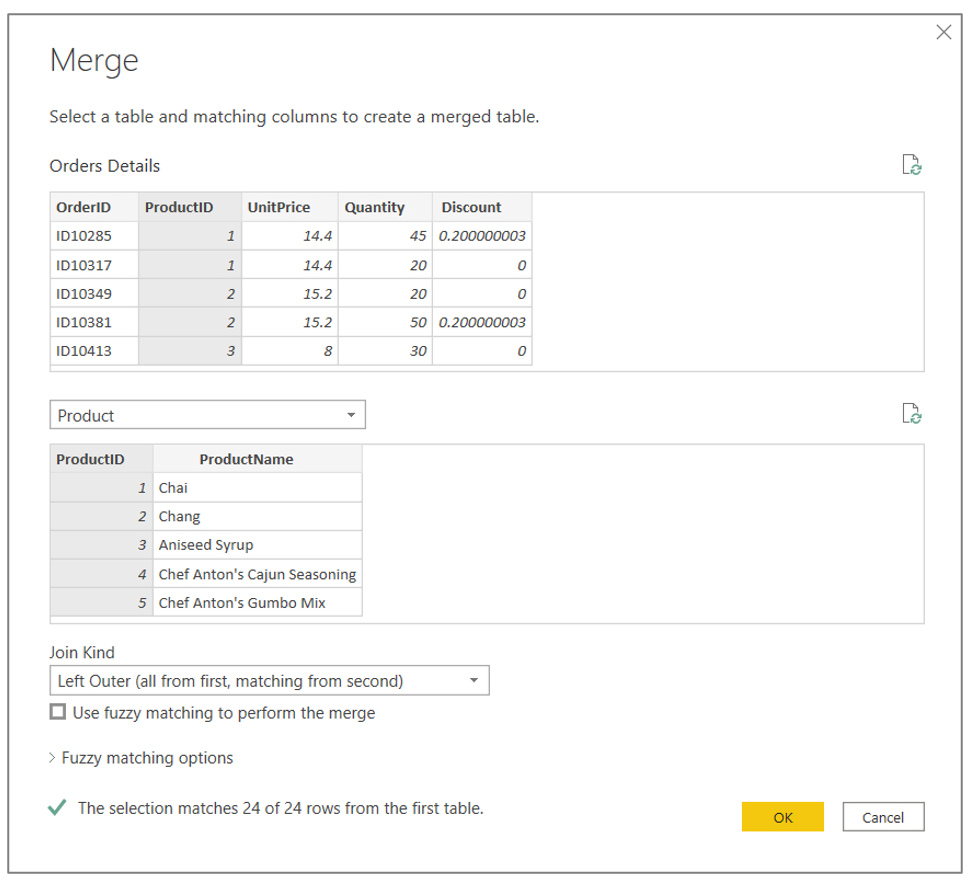Close the Merge dialog with X

tap(943, 33)
